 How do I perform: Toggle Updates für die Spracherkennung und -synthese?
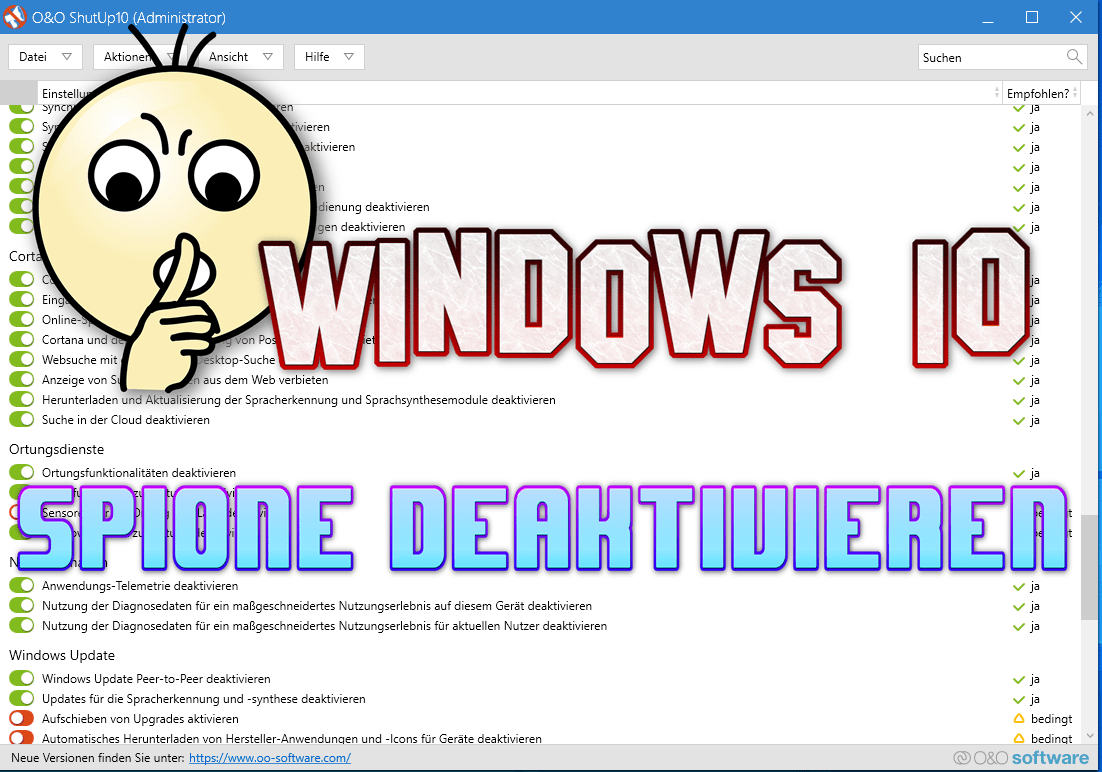22,698
